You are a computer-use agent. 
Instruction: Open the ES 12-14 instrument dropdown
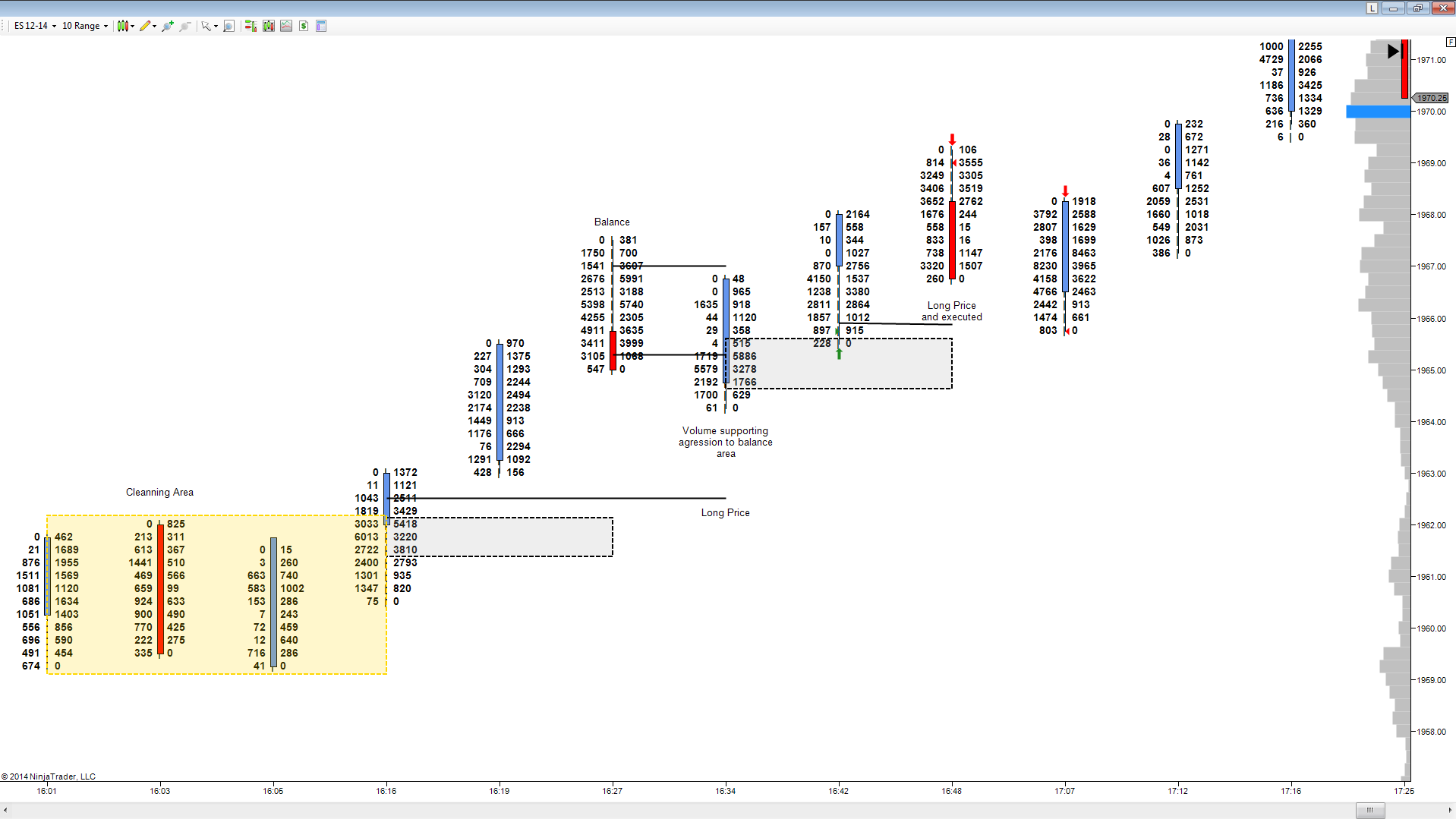click(x=35, y=26)
